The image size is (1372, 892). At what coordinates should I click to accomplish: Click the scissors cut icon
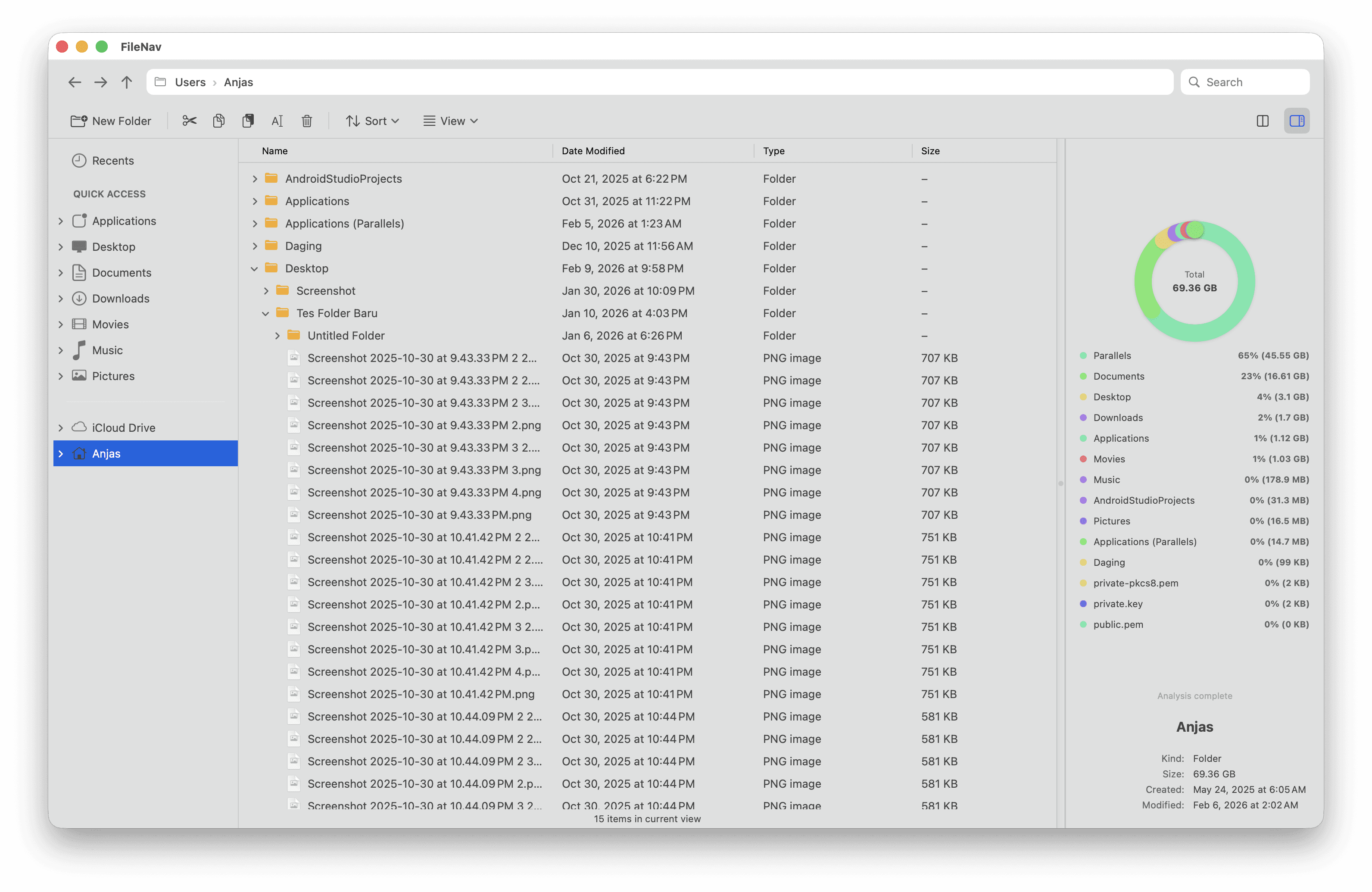click(189, 121)
